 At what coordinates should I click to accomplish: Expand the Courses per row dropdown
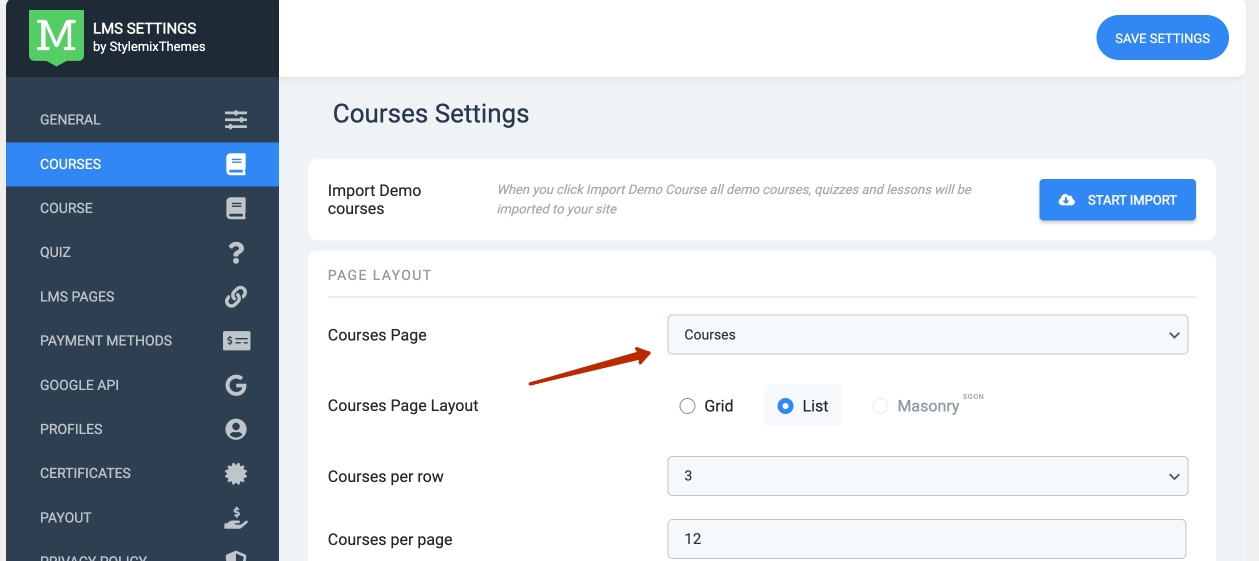[x=927, y=476]
